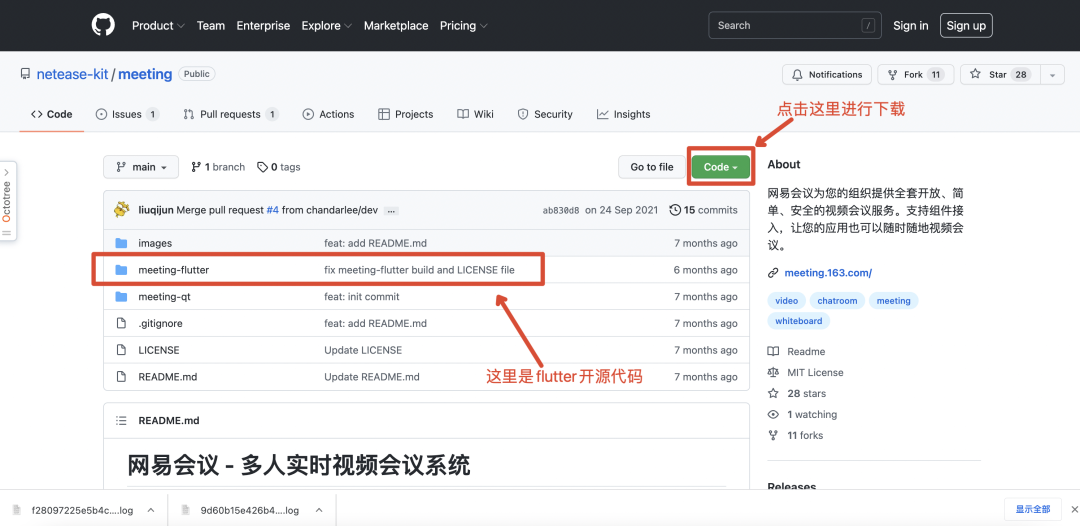Open the Marketplace link
This screenshot has height=526, width=1080.
click(396, 25)
